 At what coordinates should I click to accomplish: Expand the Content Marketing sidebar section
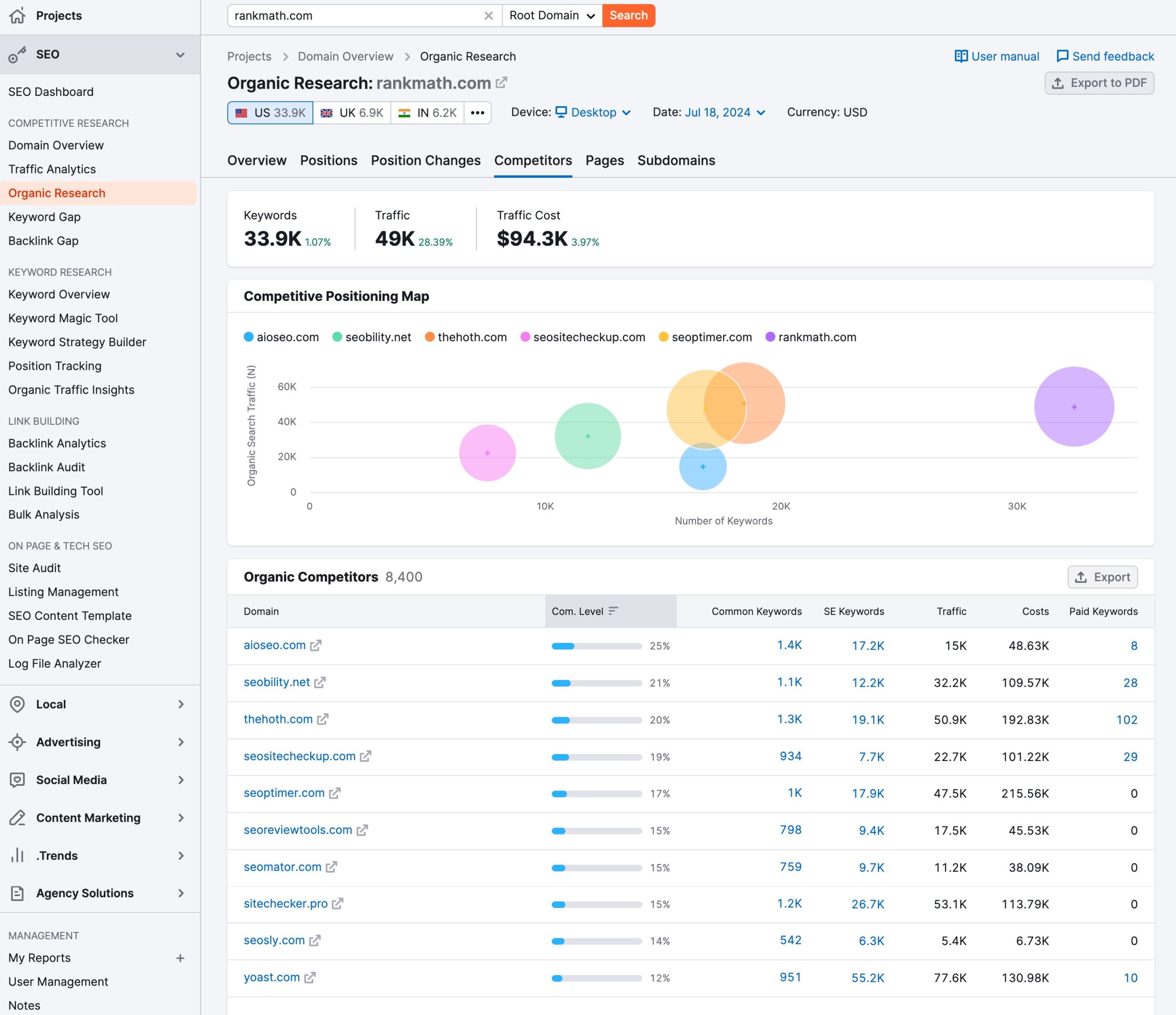pos(181,818)
